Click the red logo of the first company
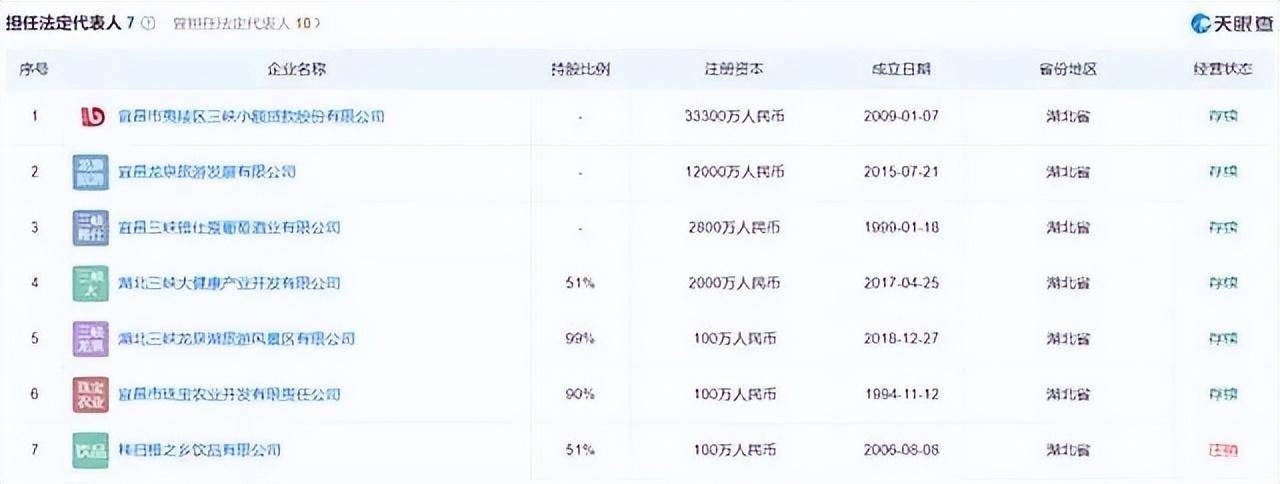 [92, 116]
